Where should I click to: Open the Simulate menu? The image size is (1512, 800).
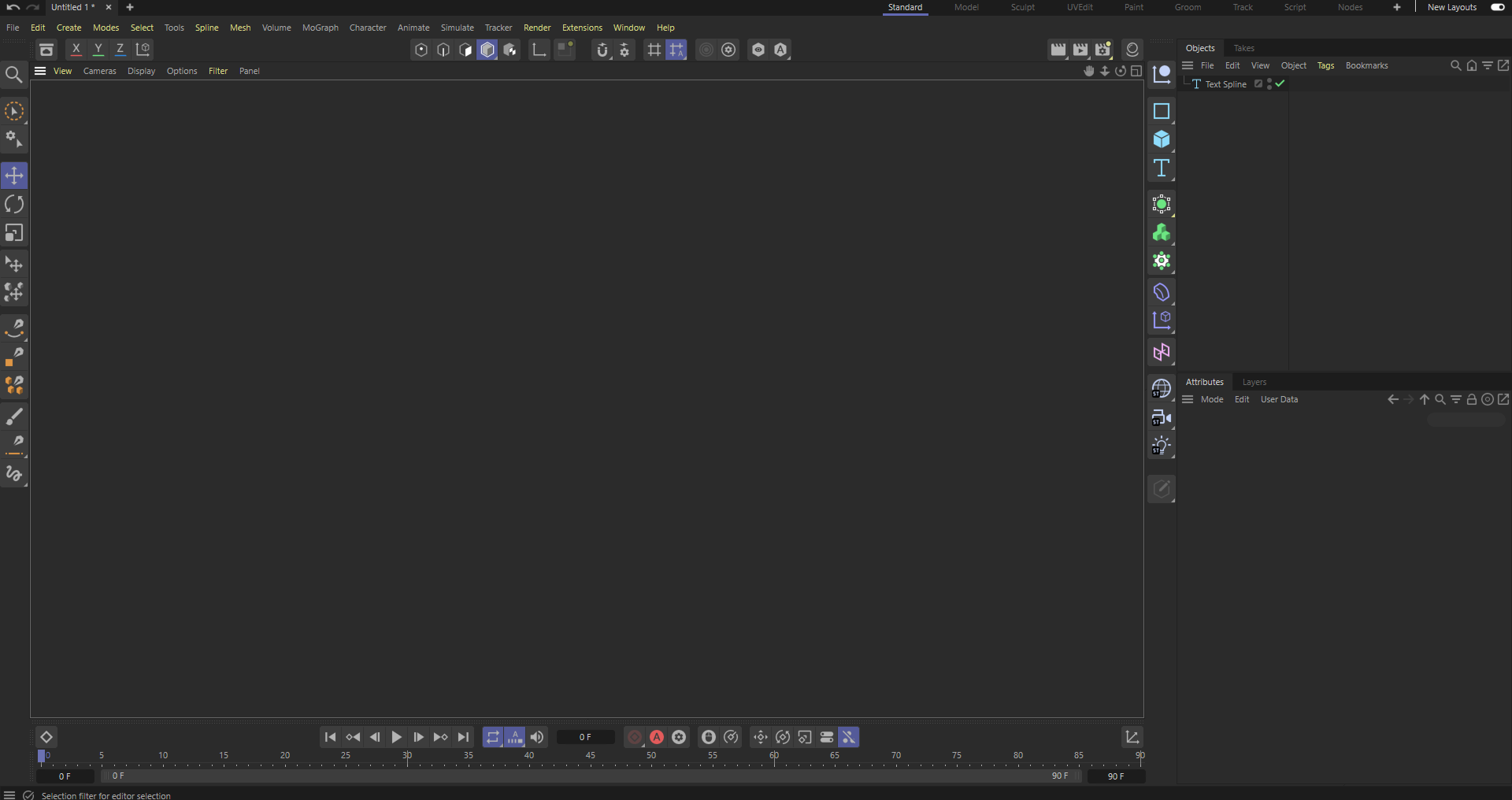point(458,28)
